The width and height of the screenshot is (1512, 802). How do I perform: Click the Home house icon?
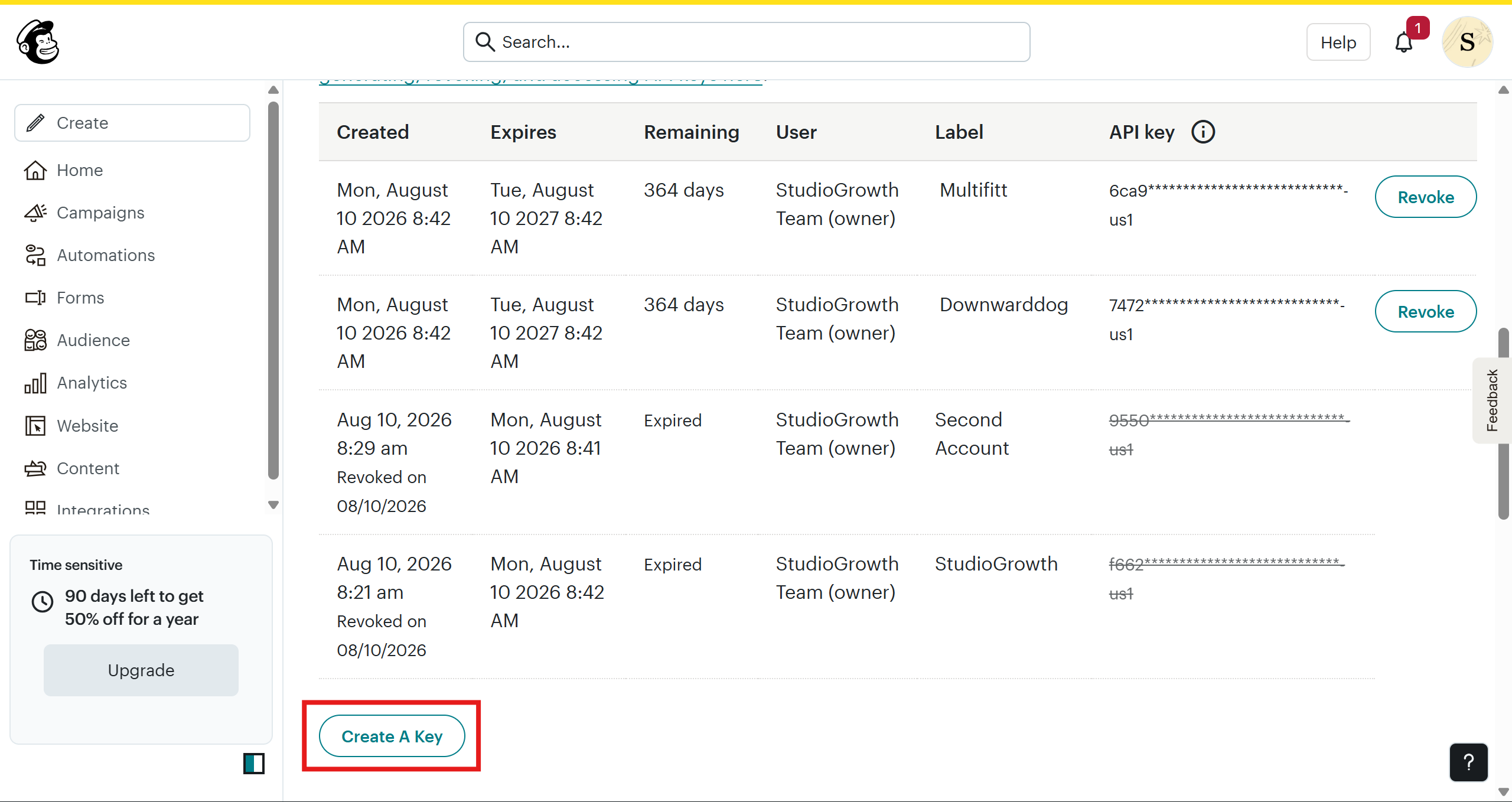tap(35, 170)
